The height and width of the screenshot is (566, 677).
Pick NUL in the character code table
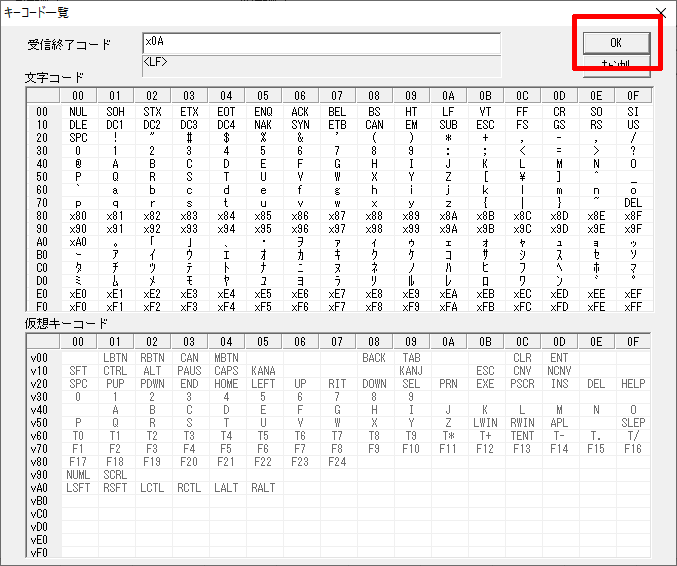(78, 111)
